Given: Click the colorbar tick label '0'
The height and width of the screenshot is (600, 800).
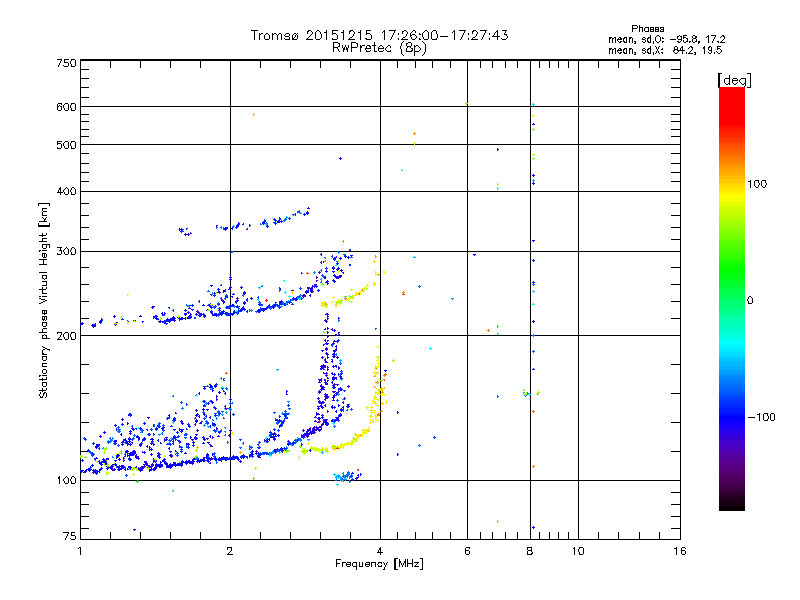Looking at the screenshot, I should 750,301.
